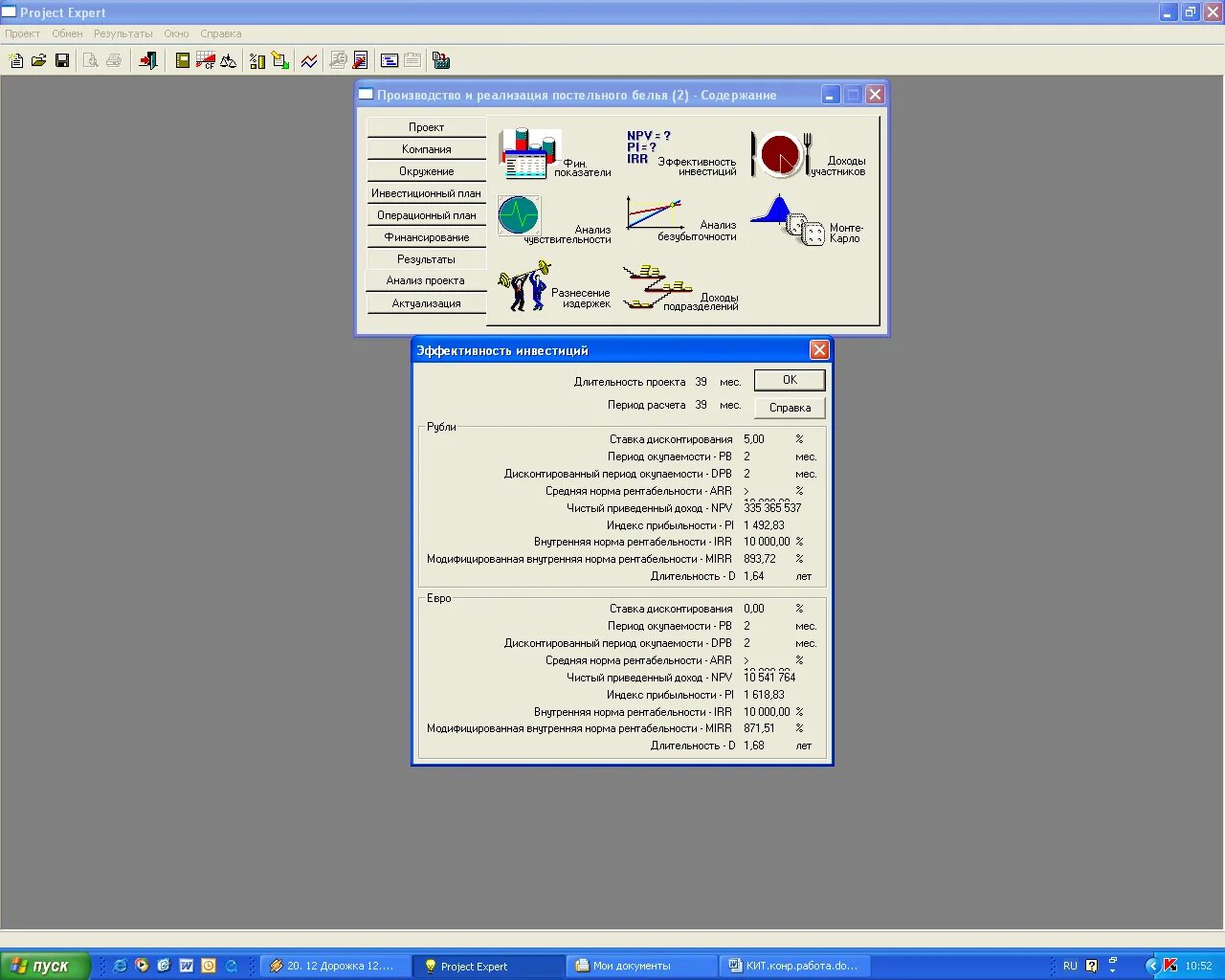The image size is (1225, 980).
Task: Click the yellow sheet green arrow icon
Action: [x=279, y=60]
